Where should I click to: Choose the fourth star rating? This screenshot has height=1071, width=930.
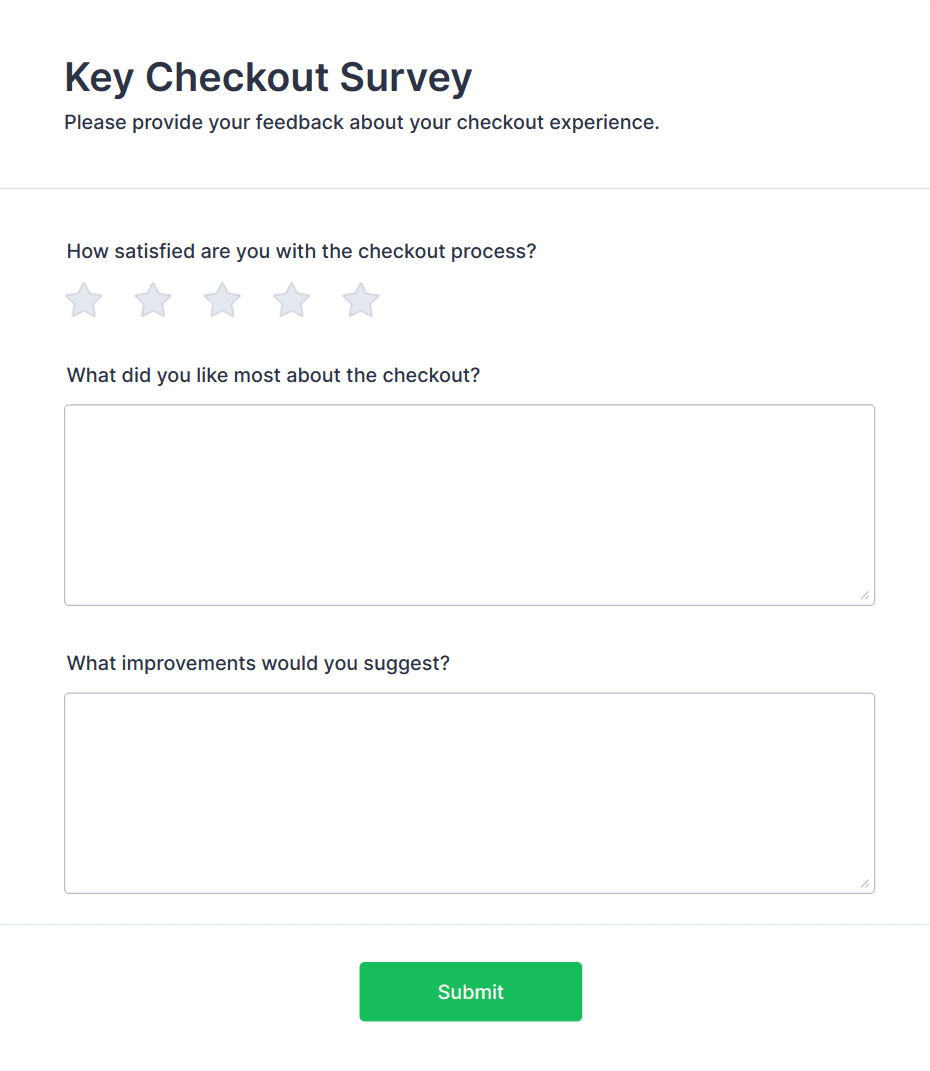pos(292,300)
